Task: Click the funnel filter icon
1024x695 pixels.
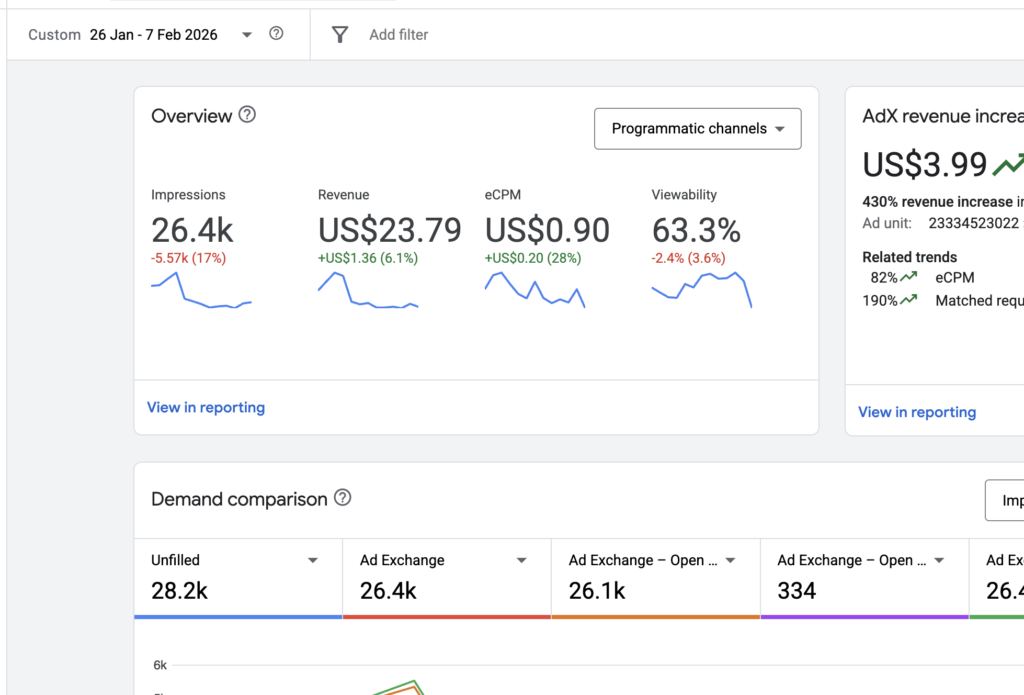Action: coord(340,35)
